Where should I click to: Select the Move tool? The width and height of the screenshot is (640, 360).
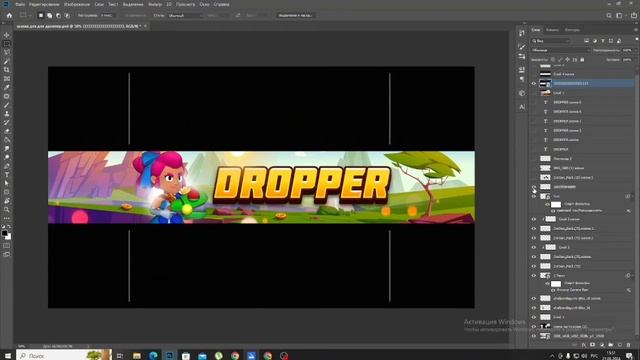click(7, 35)
